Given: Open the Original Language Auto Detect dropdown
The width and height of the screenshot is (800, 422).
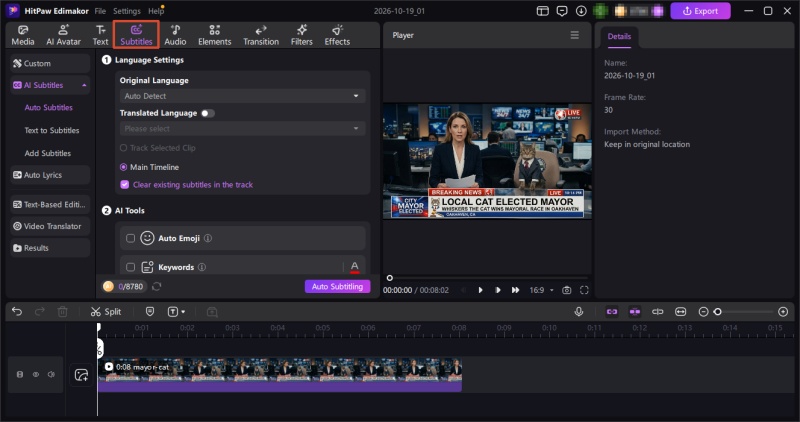Looking at the screenshot, I should pos(242,96).
